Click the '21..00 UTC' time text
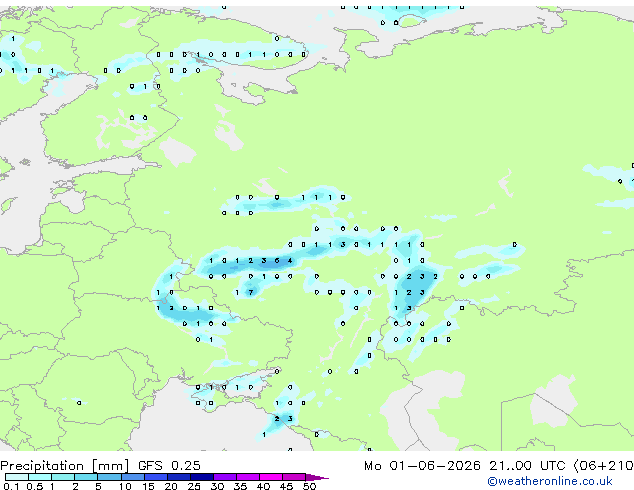The height and width of the screenshot is (490, 634). pyautogui.click(x=527, y=466)
